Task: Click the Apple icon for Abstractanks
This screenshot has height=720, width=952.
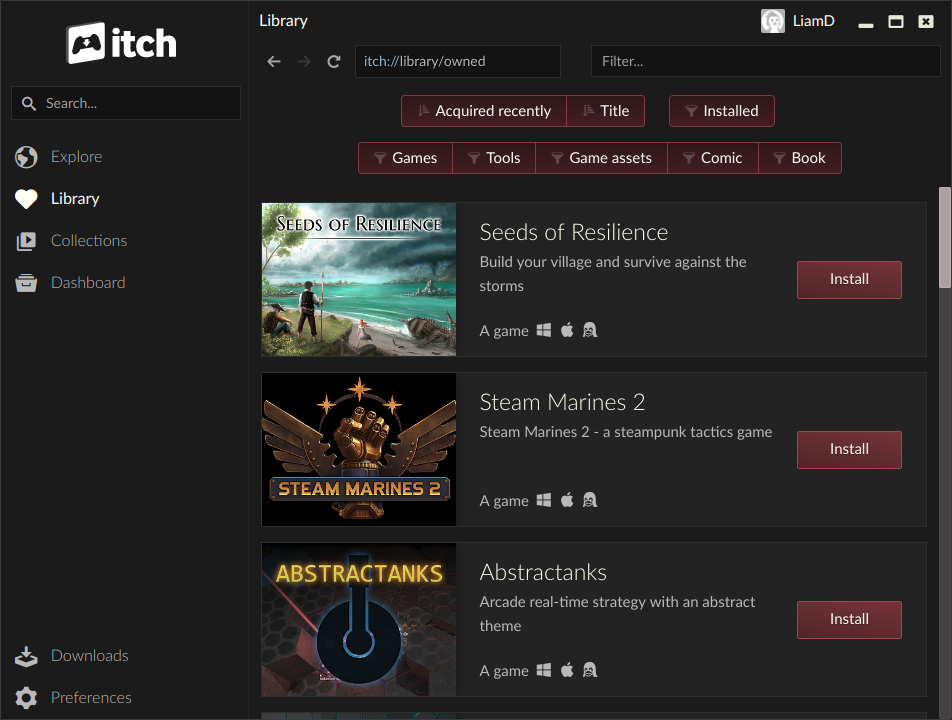Action: point(567,670)
